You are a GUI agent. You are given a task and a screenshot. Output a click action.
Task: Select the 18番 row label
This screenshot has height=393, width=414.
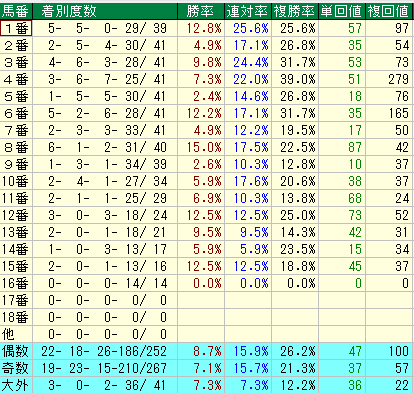coord(16,317)
